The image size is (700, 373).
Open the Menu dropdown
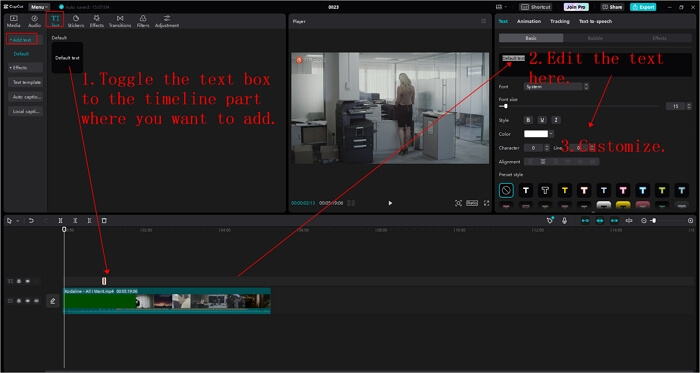click(39, 7)
